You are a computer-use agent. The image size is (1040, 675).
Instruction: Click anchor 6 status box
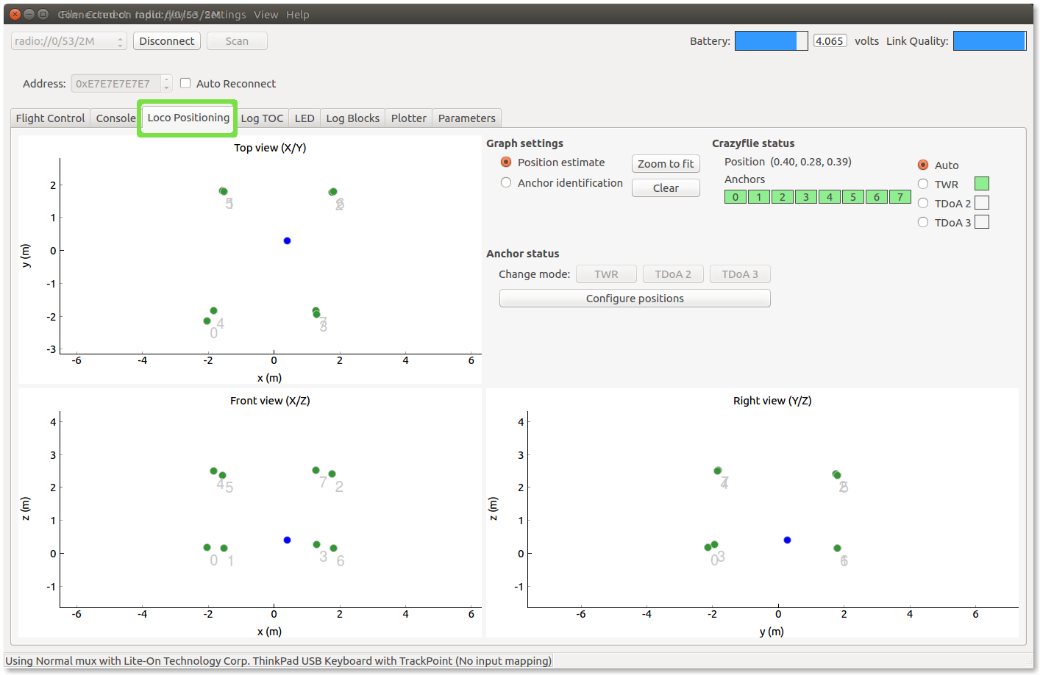[x=876, y=197]
